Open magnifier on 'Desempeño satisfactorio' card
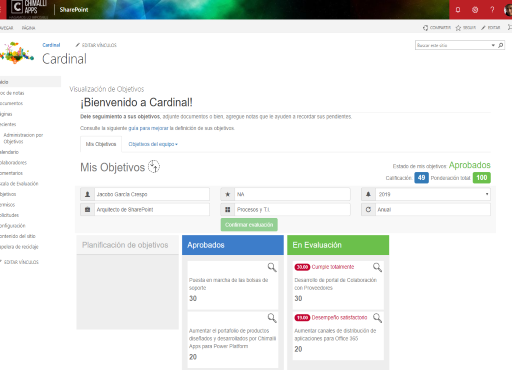Viewport: 512px width, 384px height. pyautogui.click(x=377, y=318)
